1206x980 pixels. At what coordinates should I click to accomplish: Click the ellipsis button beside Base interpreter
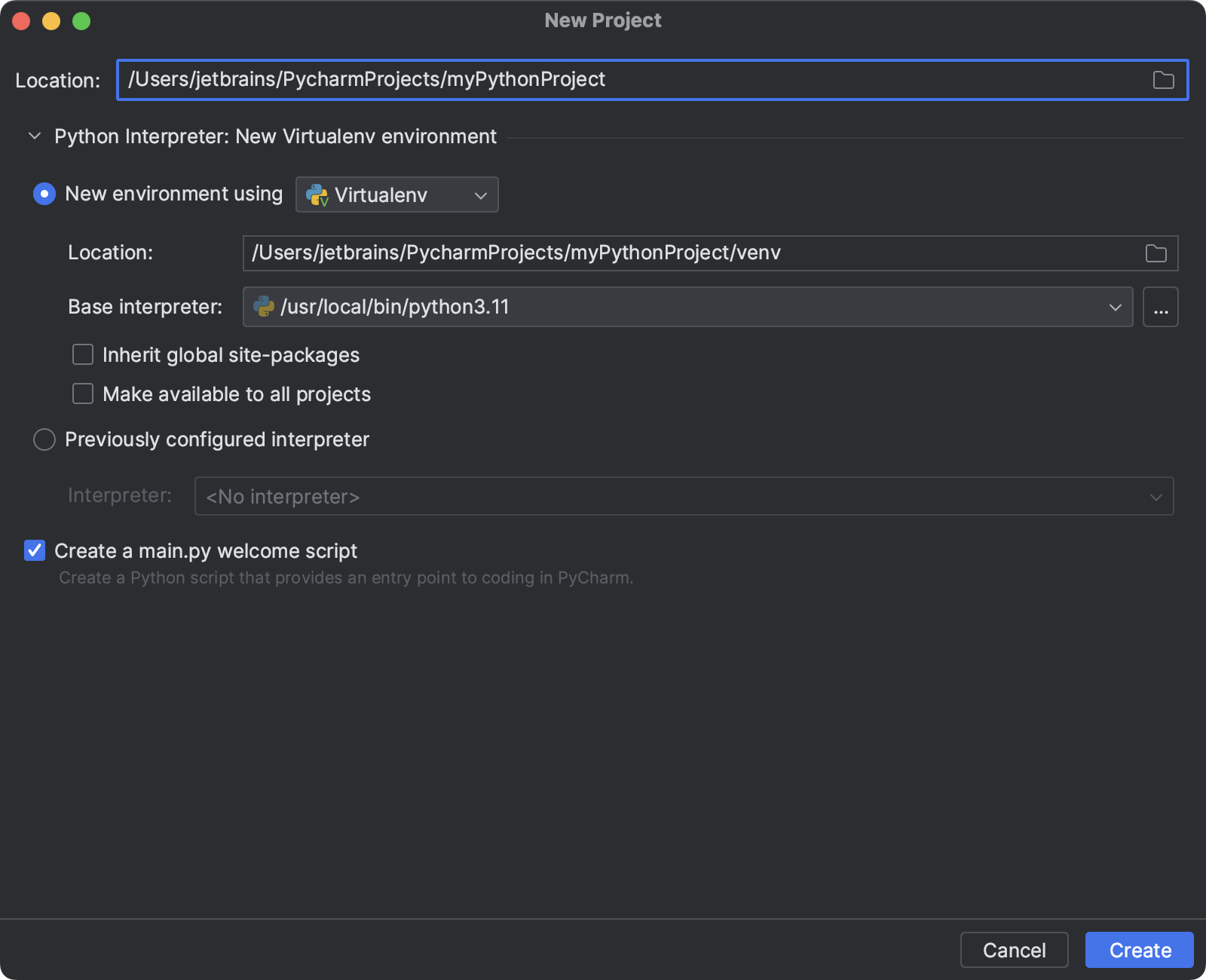click(1160, 308)
